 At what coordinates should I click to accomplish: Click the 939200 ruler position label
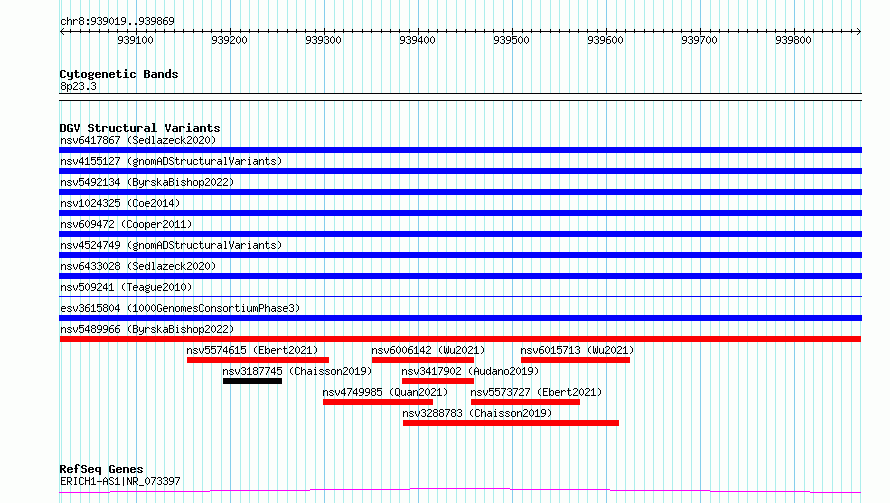[229, 40]
